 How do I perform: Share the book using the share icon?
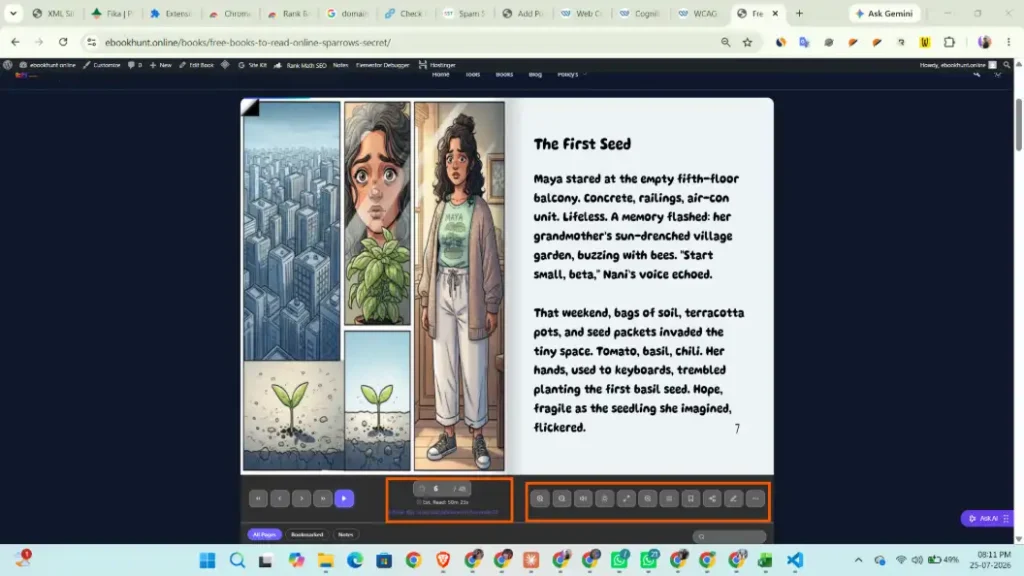point(712,498)
